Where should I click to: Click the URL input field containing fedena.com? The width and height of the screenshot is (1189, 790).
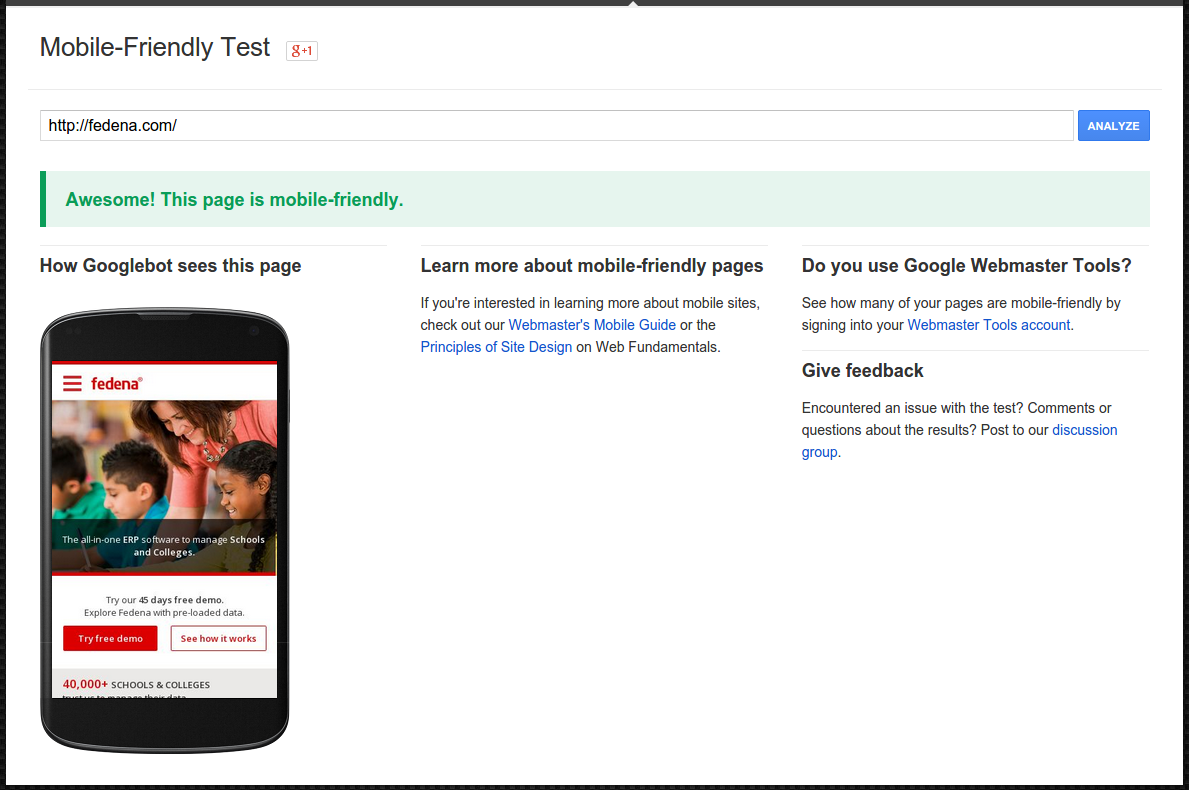[x=556, y=126]
